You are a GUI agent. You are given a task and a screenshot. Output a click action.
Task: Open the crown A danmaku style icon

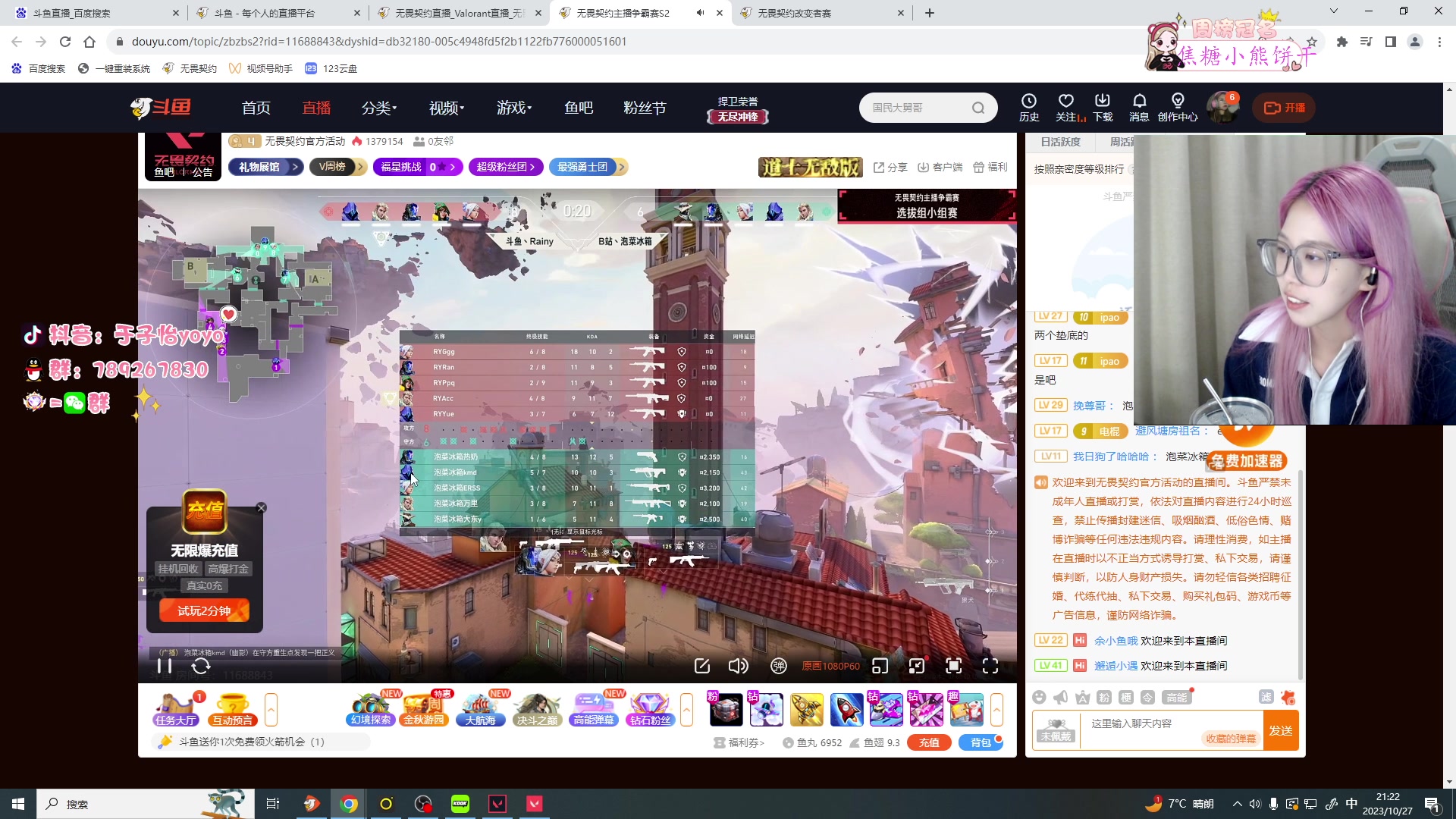click(x=1083, y=698)
